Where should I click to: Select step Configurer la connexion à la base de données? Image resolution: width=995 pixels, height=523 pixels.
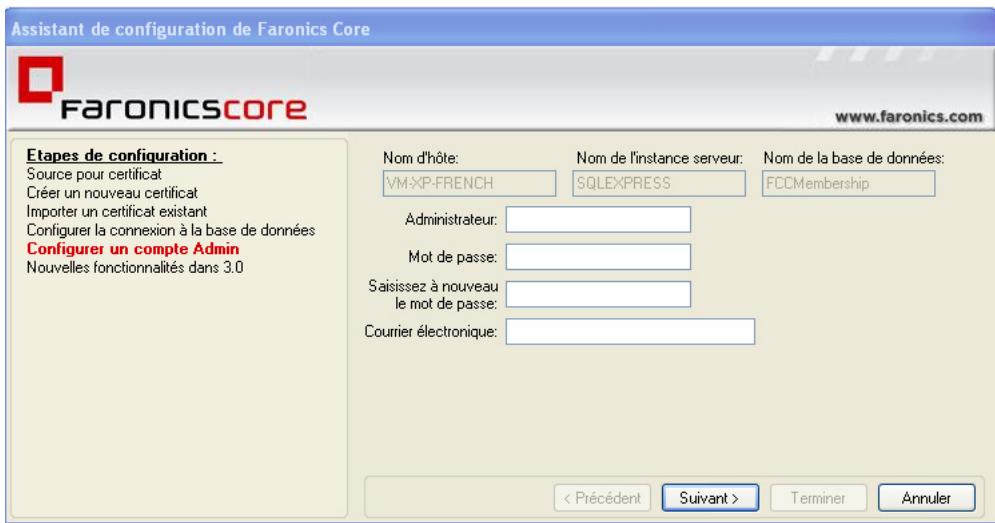pyautogui.click(x=171, y=230)
